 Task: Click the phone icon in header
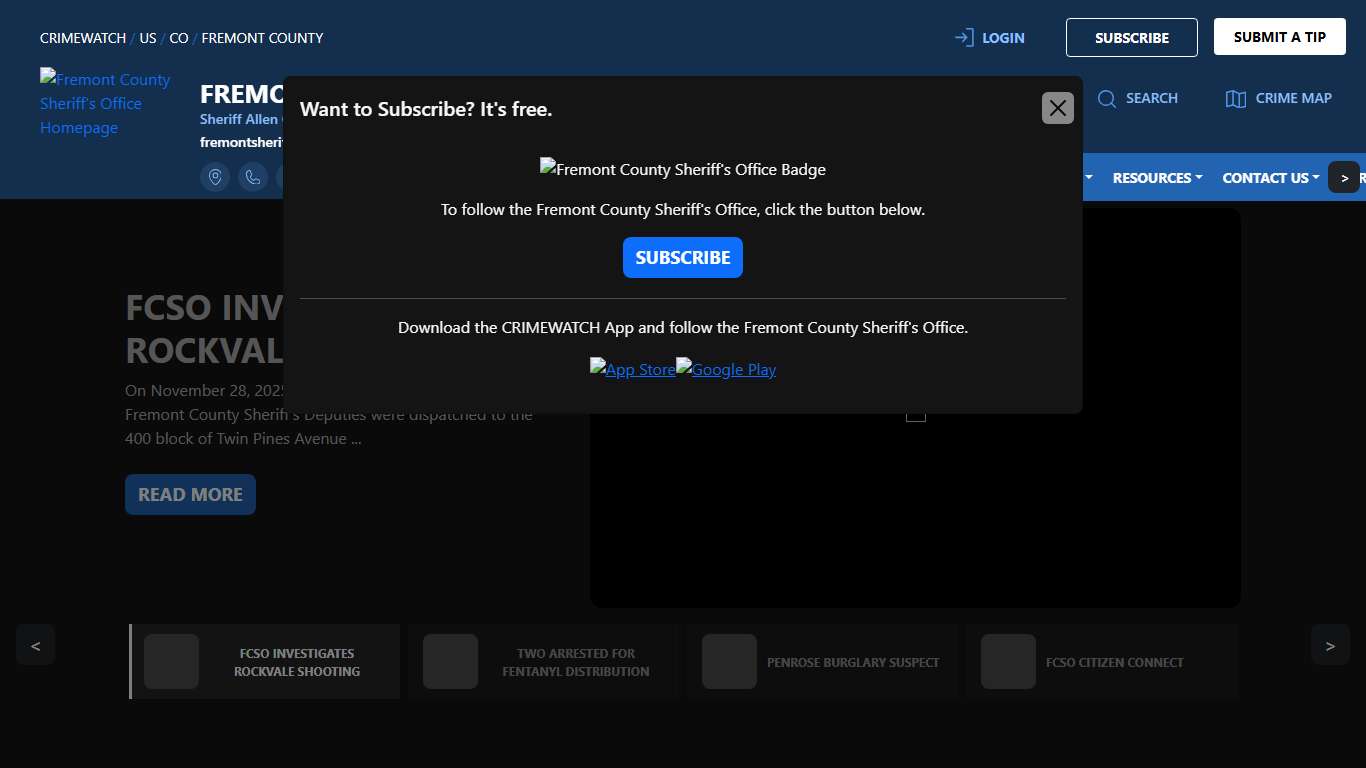tap(253, 177)
